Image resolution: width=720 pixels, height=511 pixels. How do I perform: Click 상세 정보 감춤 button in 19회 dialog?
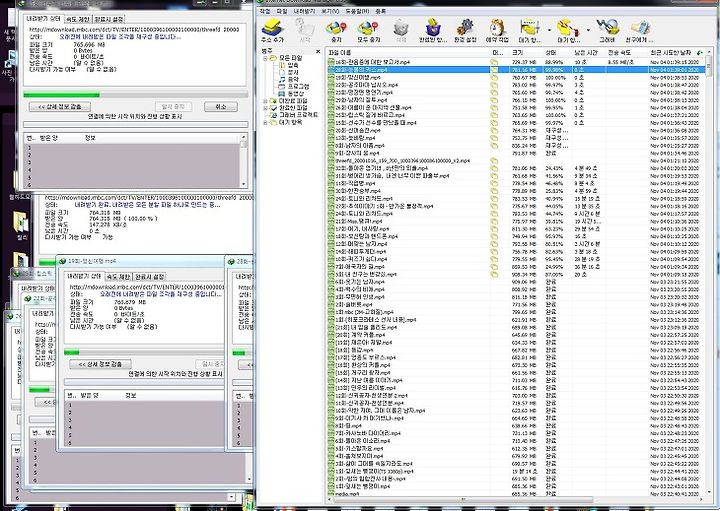coord(101,364)
